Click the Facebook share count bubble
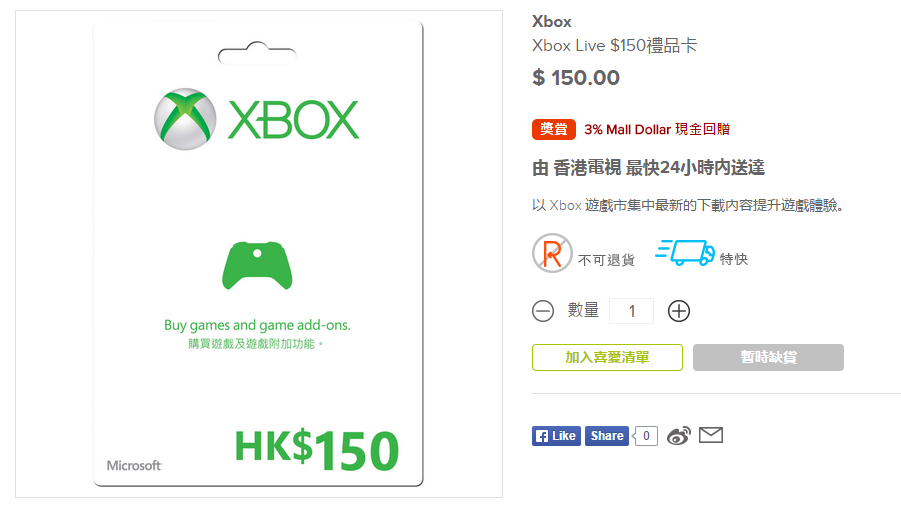The width and height of the screenshot is (901, 512). 645,436
